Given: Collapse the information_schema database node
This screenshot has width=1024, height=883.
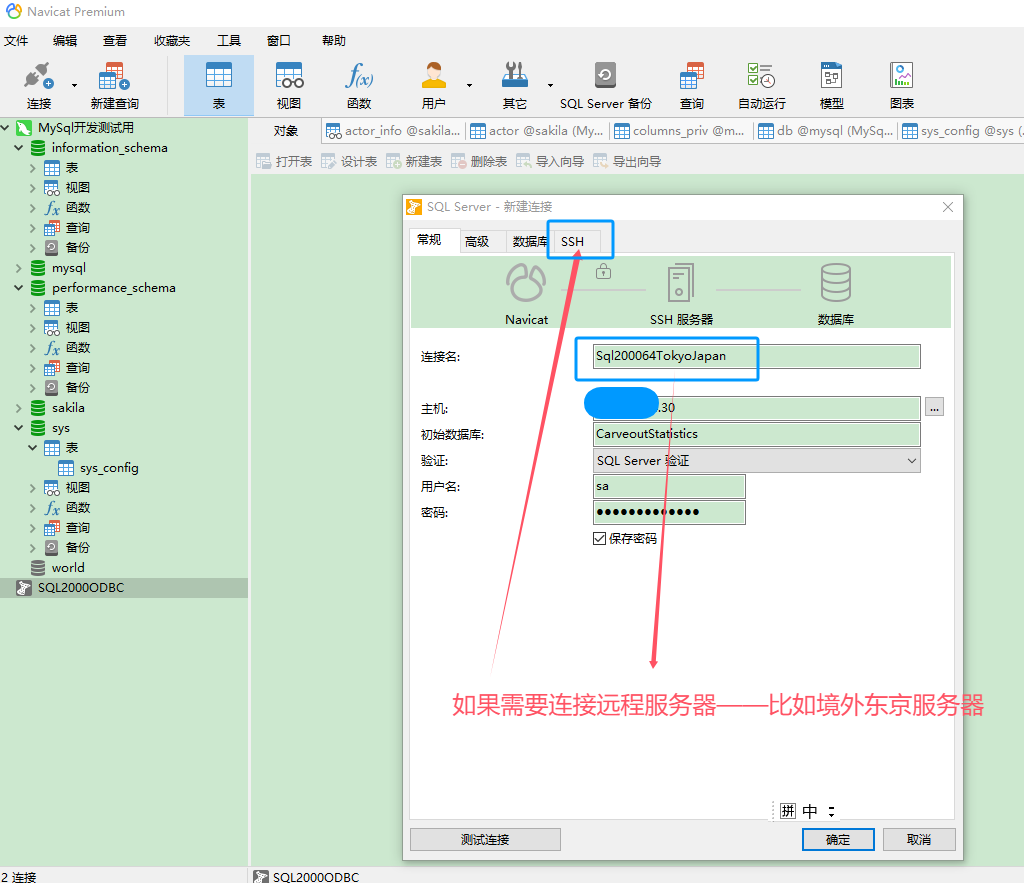Looking at the screenshot, I should 18,148.
